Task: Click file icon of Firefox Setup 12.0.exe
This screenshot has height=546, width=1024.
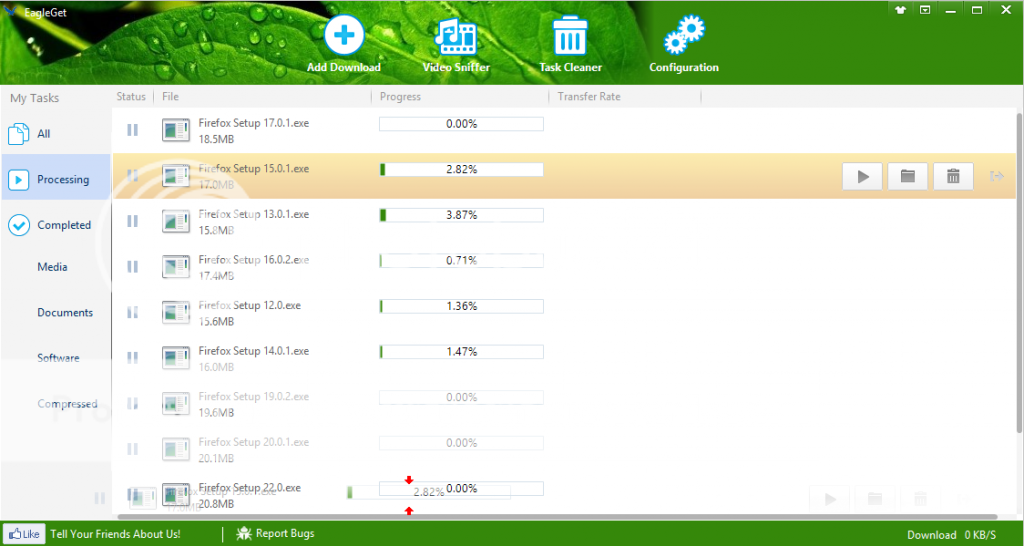Action: click(176, 312)
